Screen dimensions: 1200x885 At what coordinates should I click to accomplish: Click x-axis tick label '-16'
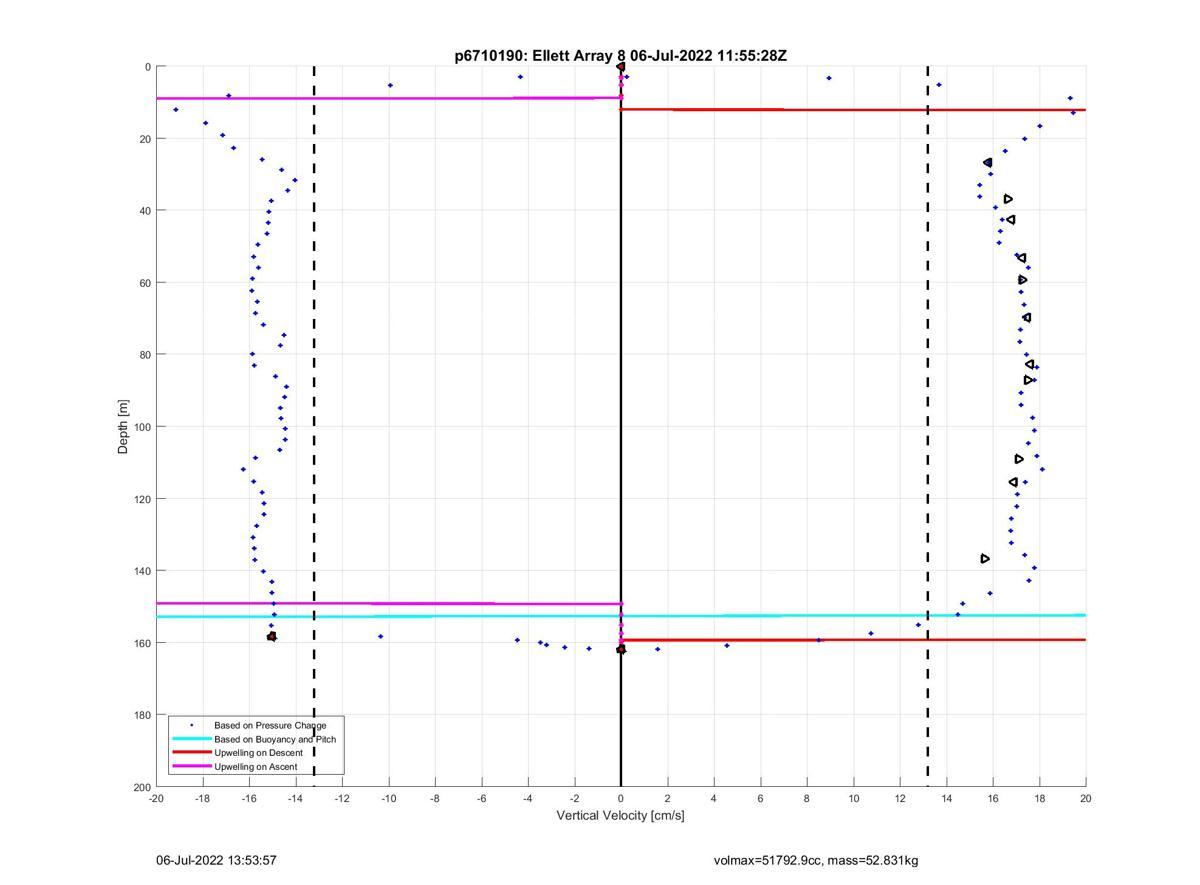(x=249, y=798)
